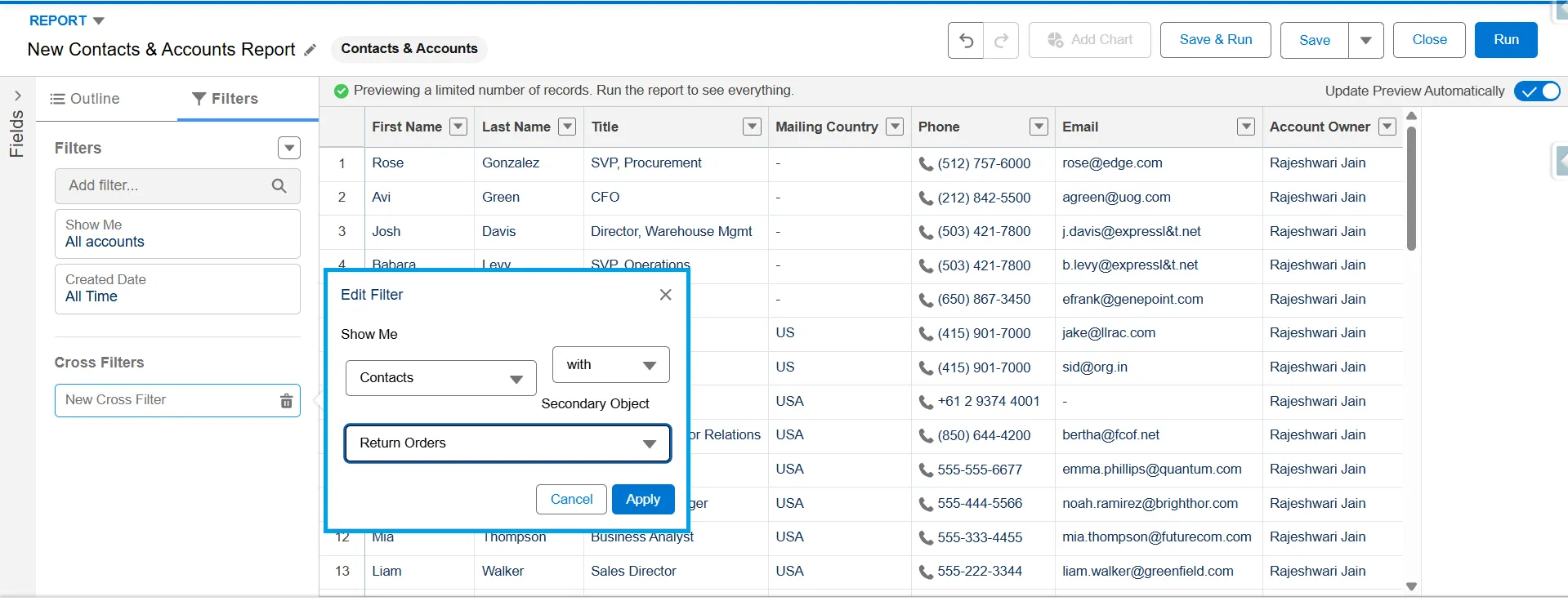Click phone icon for Avi Green
This screenshot has height=601, width=1568.
pos(926,198)
